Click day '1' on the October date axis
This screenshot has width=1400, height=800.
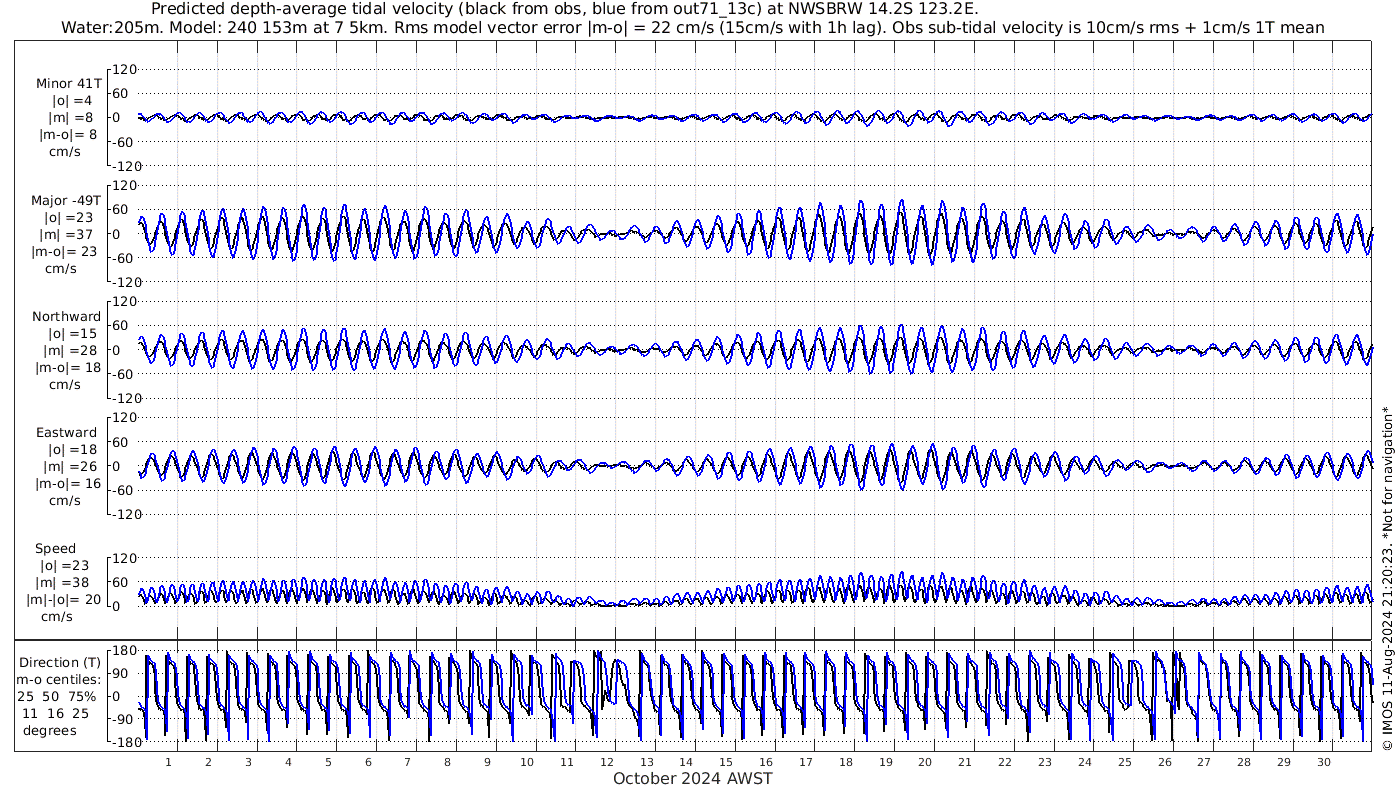coord(169,762)
